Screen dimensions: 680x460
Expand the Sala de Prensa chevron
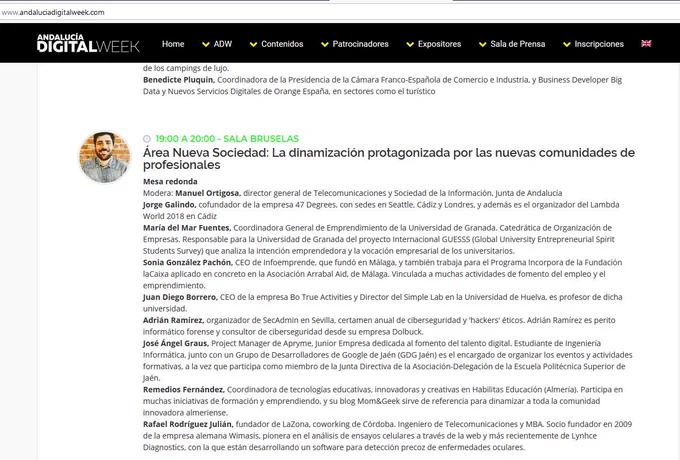[x=483, y=44]
